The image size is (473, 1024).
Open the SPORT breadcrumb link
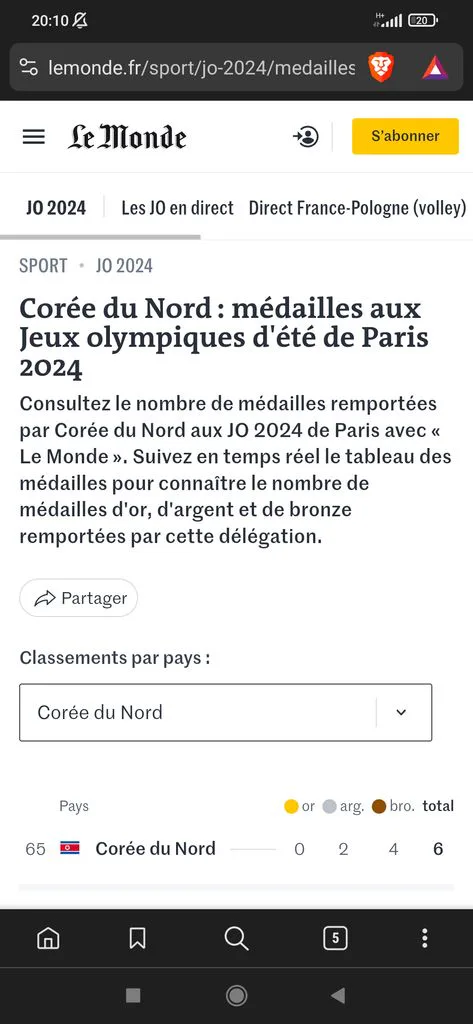click(43, 266)
